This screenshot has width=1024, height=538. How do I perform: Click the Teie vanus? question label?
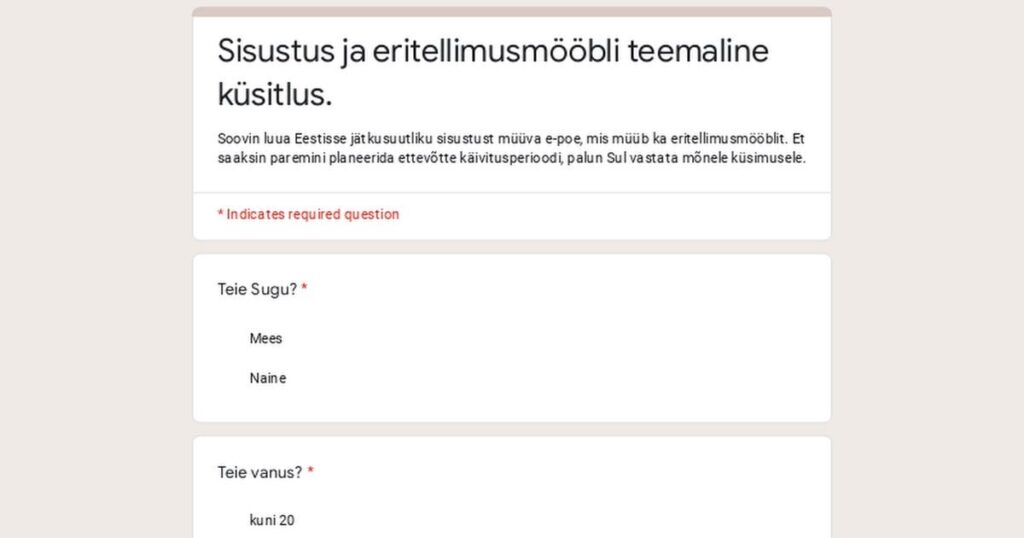(x=260, y=472)
